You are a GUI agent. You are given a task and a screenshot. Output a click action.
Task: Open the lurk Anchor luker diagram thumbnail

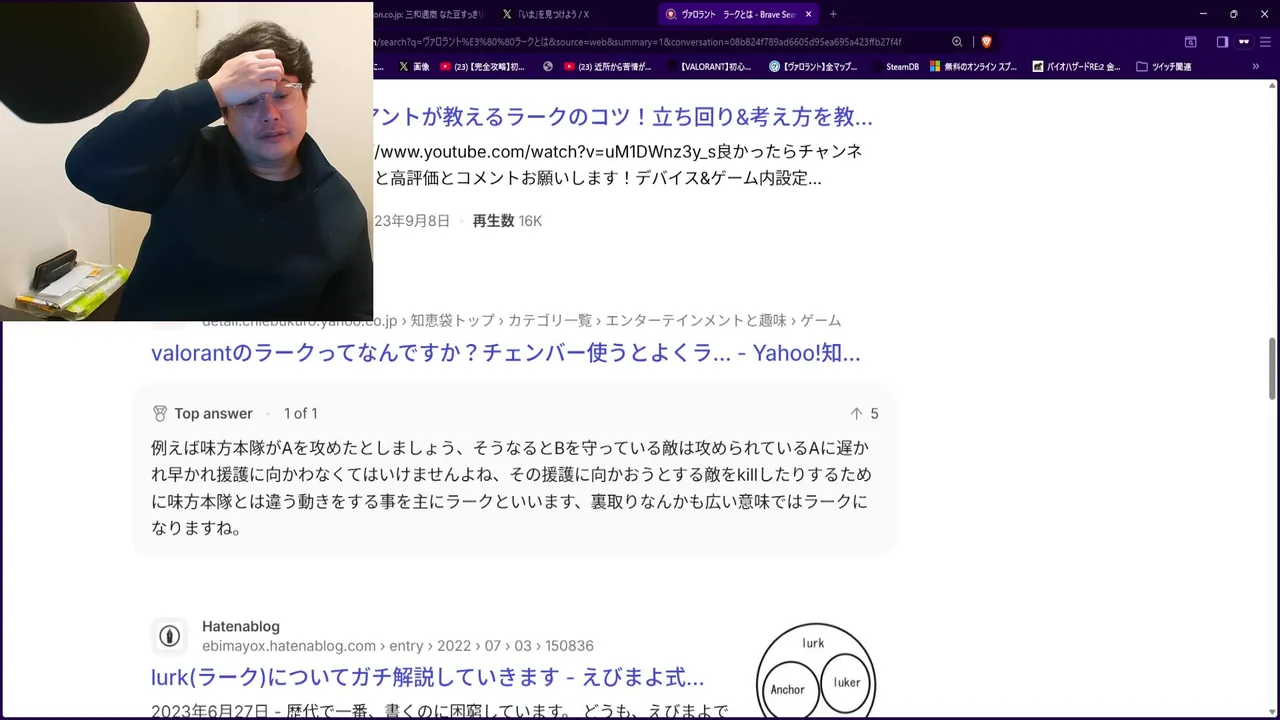tap(816, 670)
